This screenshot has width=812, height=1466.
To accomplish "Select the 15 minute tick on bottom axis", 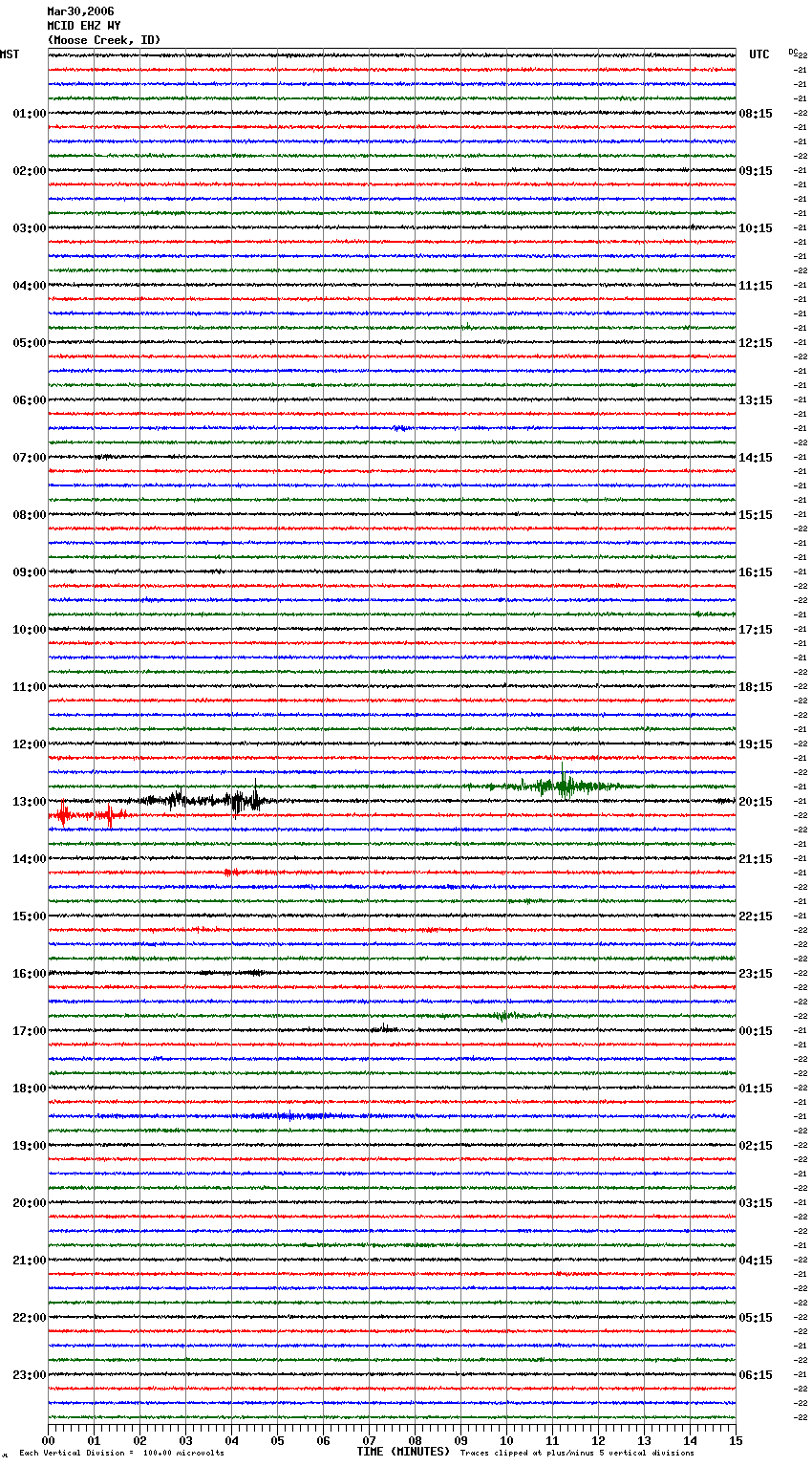I will [736, 1440].
